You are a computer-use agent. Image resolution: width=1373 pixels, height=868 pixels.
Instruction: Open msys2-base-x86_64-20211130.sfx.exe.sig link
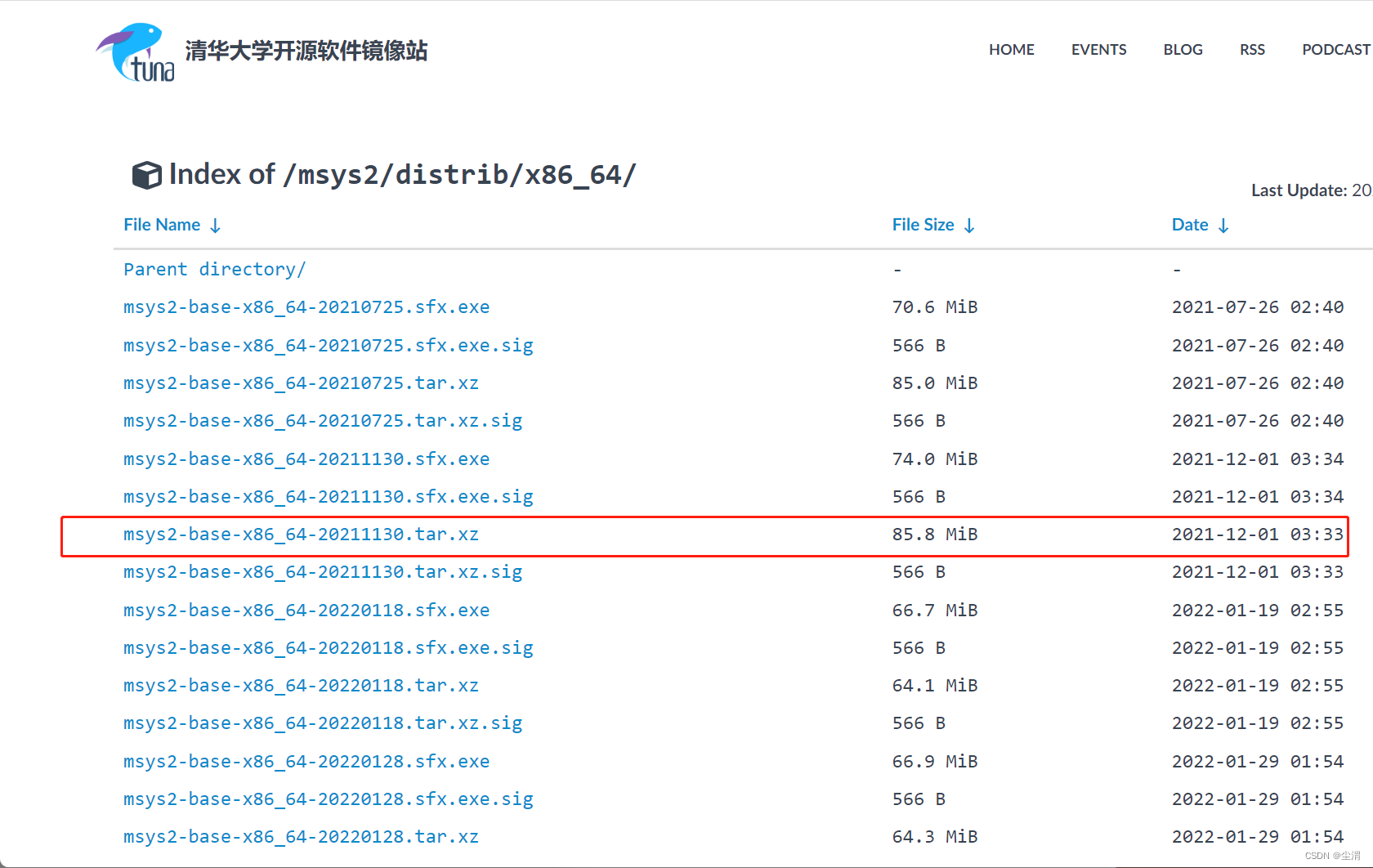(x=329, y=497)
